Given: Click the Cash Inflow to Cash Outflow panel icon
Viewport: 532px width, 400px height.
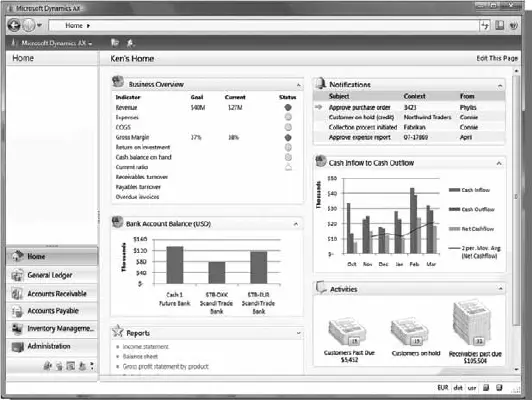Looking at the screenshot, I should (x=321, y=161).
